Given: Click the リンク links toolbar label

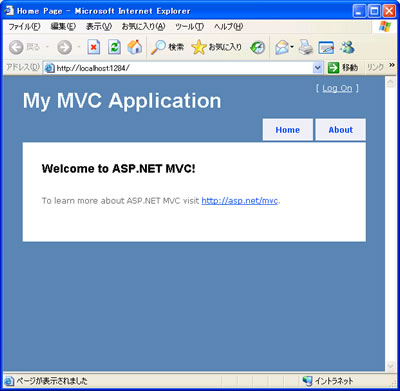Looking at the screenshot, I should (375, 67).
